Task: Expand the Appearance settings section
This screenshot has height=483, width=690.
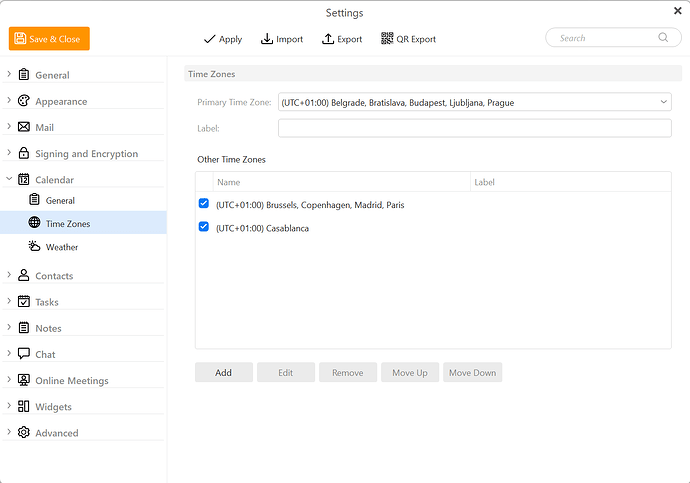Action: [9, 101]
